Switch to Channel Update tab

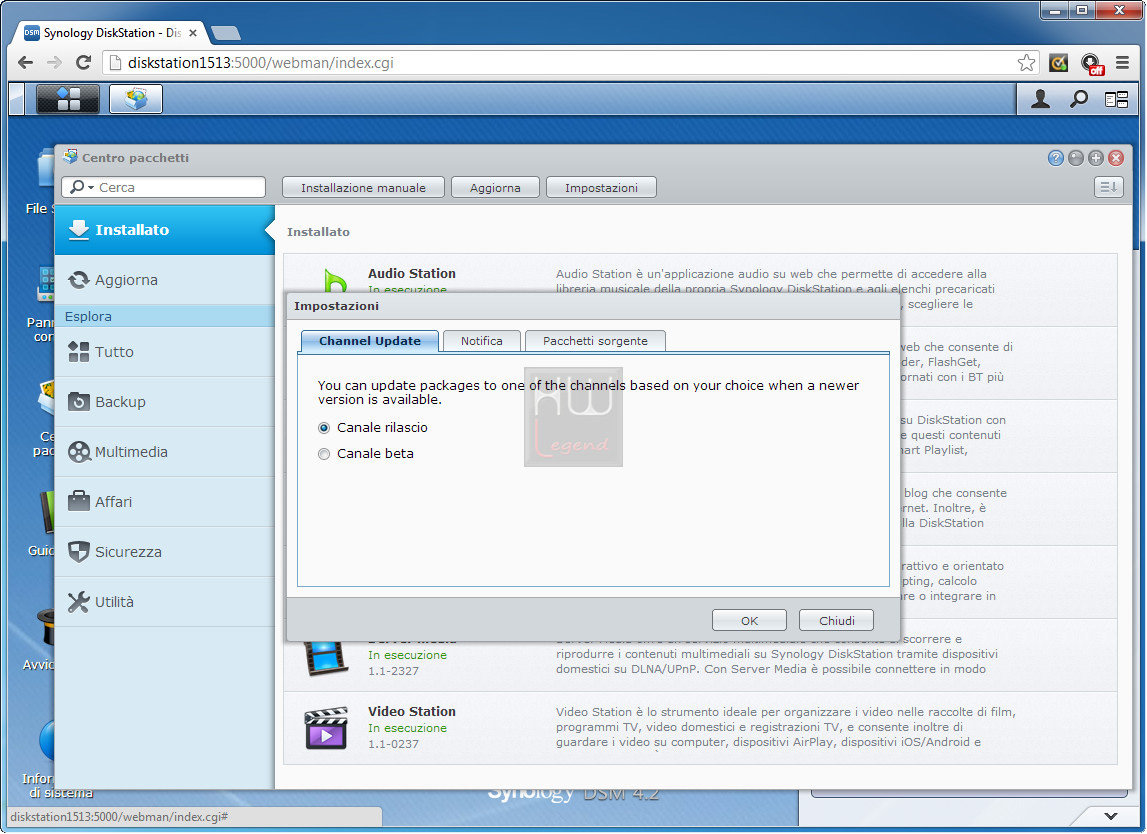click(369, 341)
